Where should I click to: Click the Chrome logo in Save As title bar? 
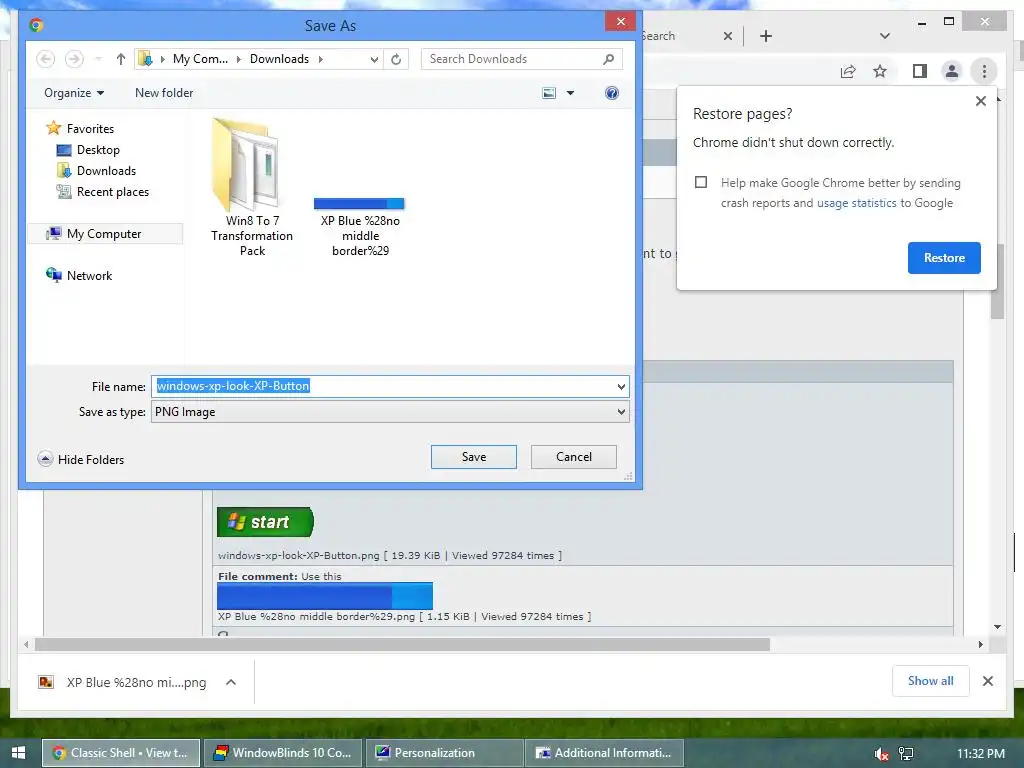coord(37,25)
